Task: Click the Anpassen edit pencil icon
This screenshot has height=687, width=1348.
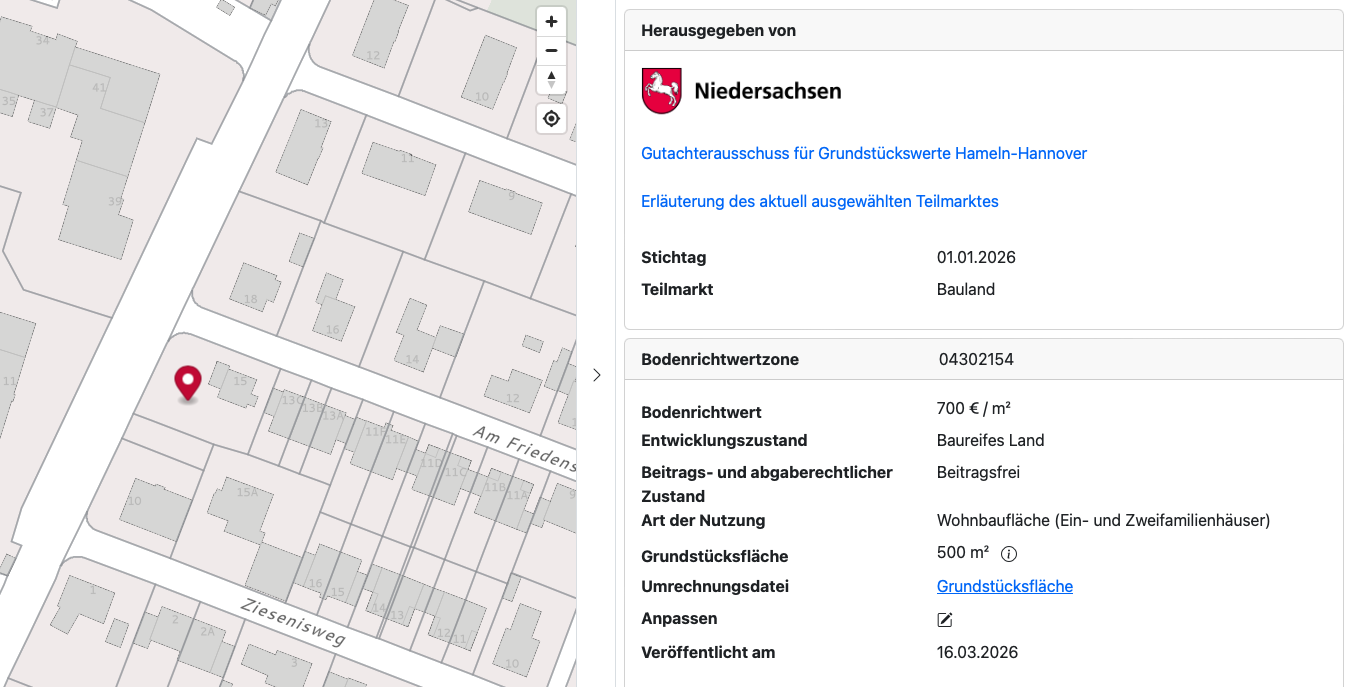Action: coord(945,620)
